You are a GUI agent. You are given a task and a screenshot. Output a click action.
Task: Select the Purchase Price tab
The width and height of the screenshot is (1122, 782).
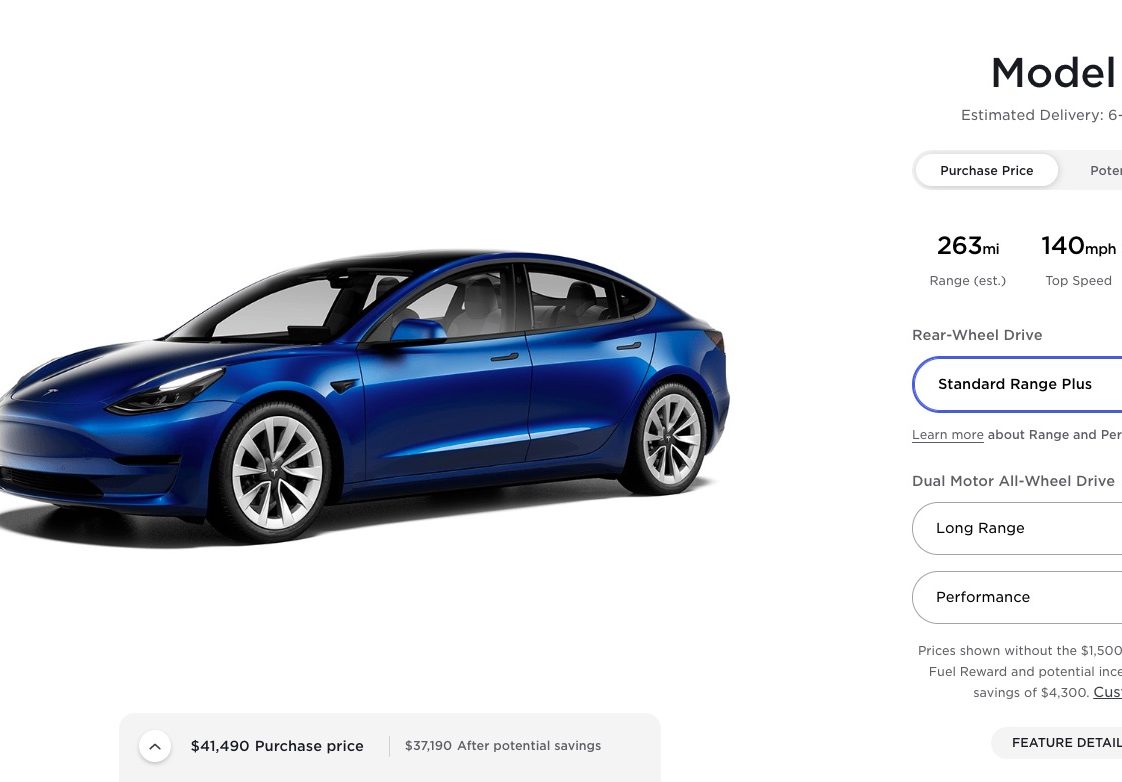point(986,170)
